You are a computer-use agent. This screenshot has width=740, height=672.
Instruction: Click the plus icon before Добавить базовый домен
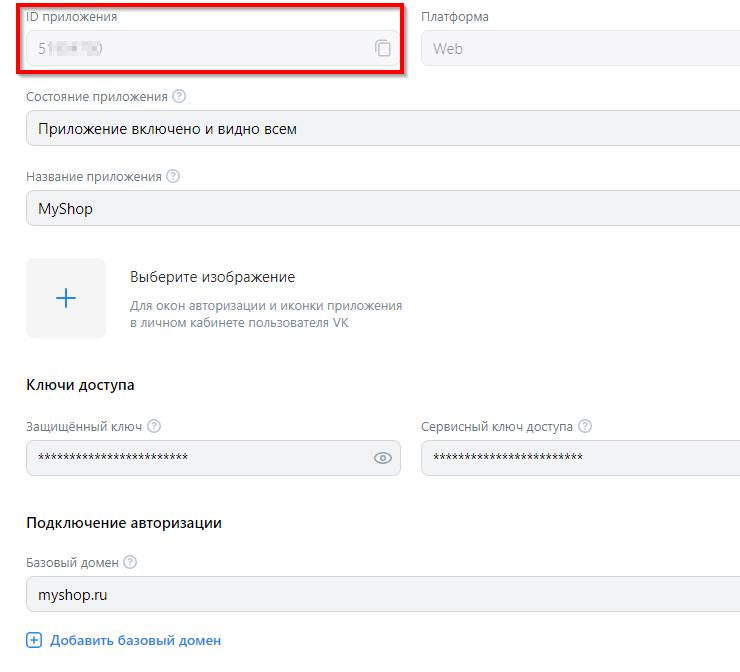34,640
